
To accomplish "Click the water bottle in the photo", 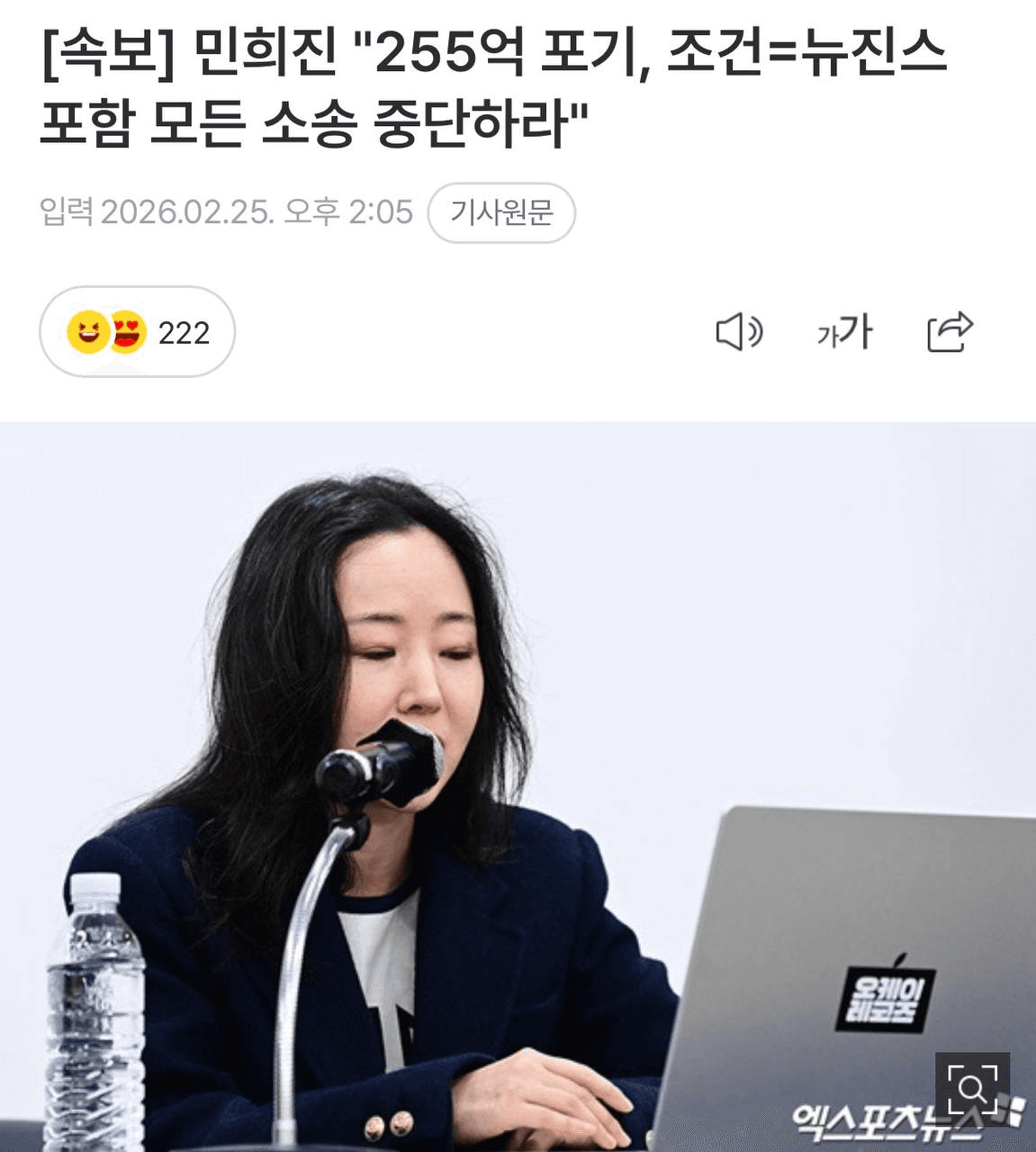I will point(95,1012).
